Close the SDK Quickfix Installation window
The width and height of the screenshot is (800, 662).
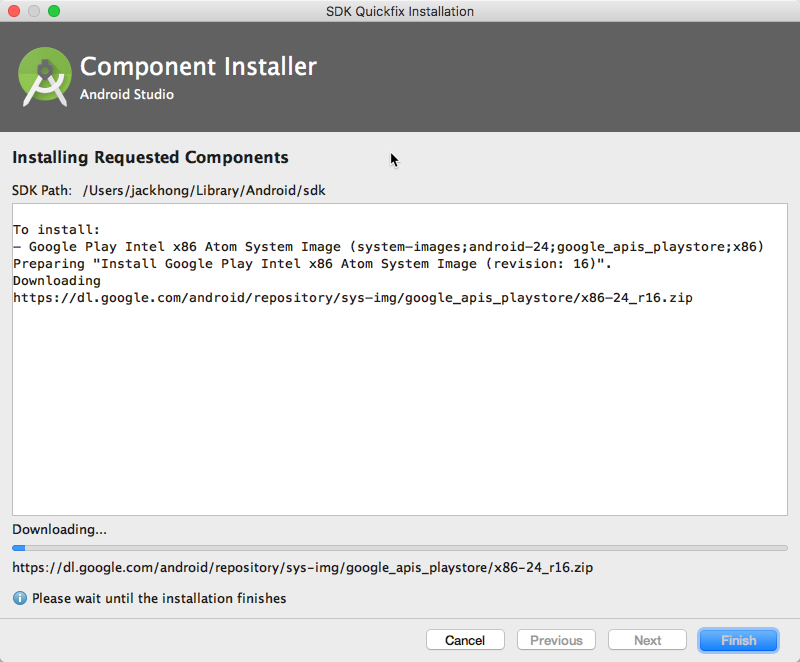[14, 11]
